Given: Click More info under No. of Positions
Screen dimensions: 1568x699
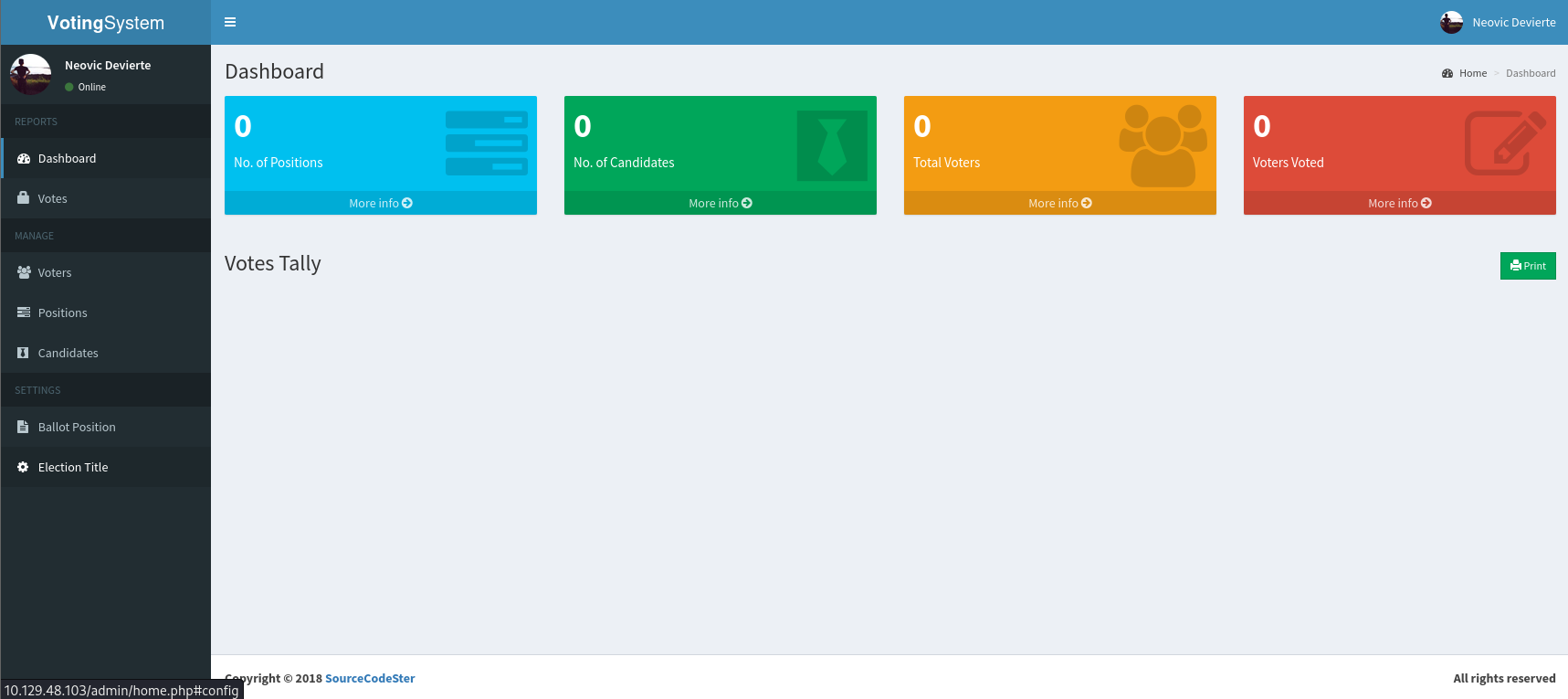Looking at the screenshot, I should click(381, 203).
